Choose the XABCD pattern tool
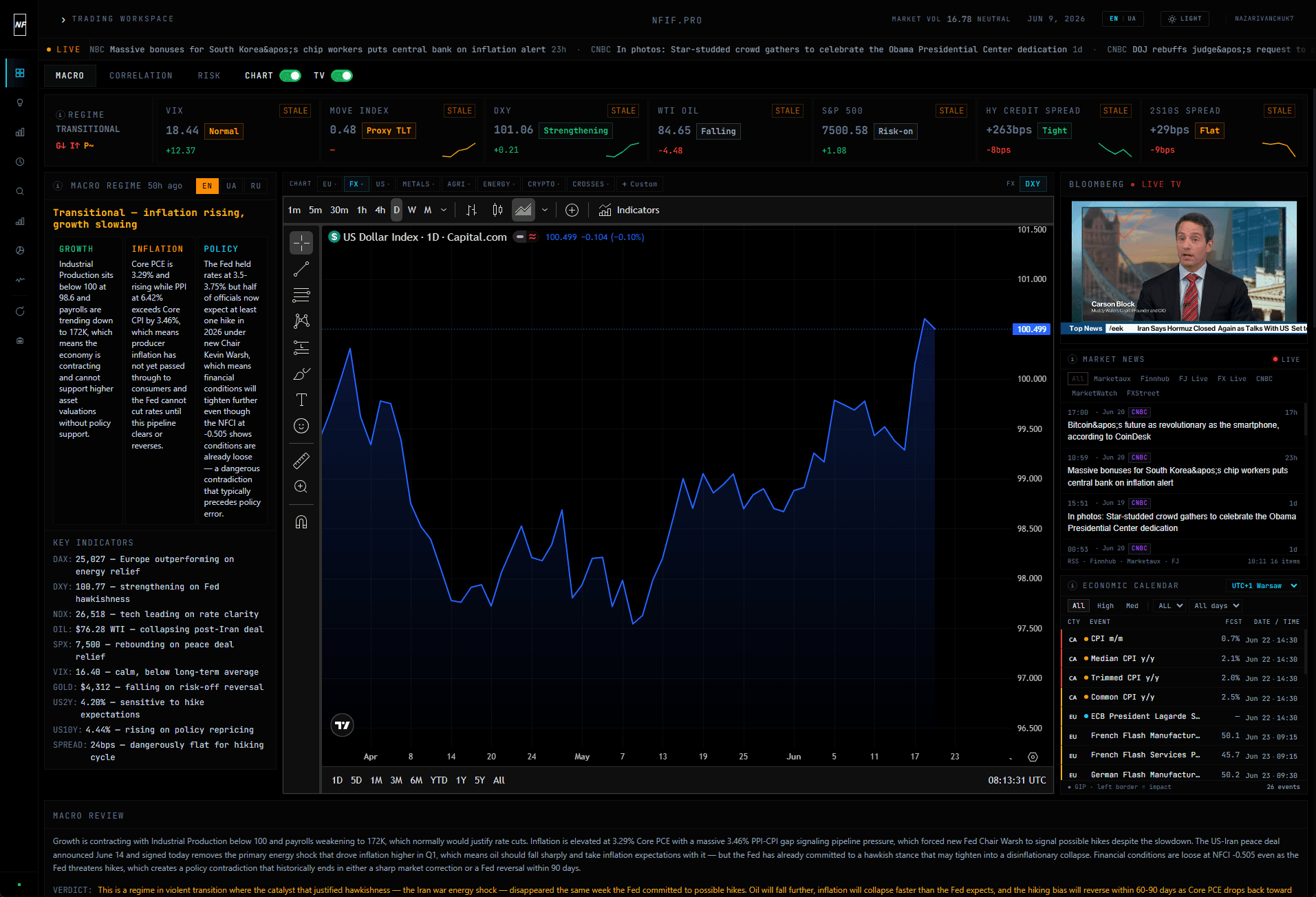 click(301, 321)
